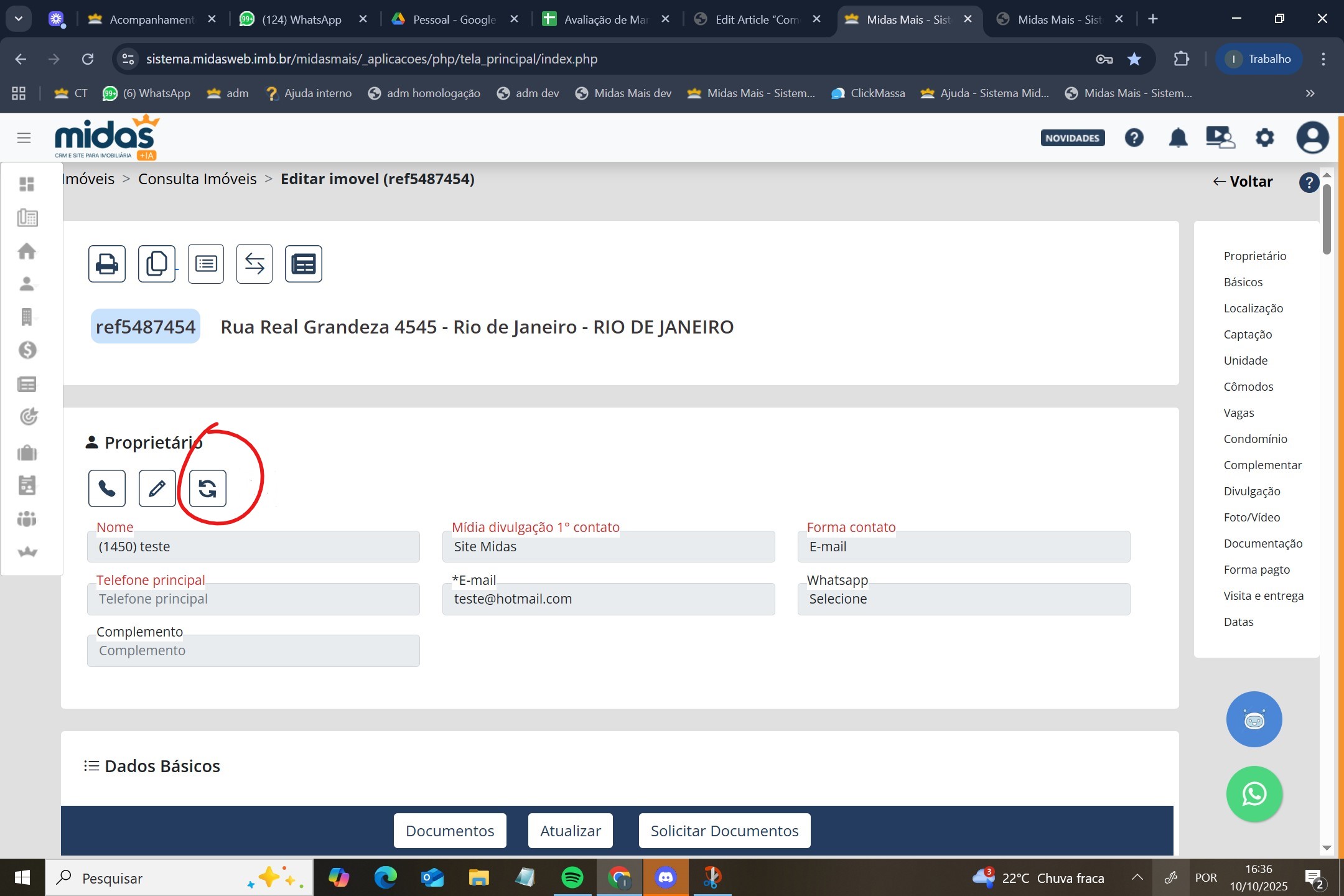Viewport: 1344px width, 896px height.
Task: Click the transfer arrows icon in toolbar
Action: tap(254, 264)
